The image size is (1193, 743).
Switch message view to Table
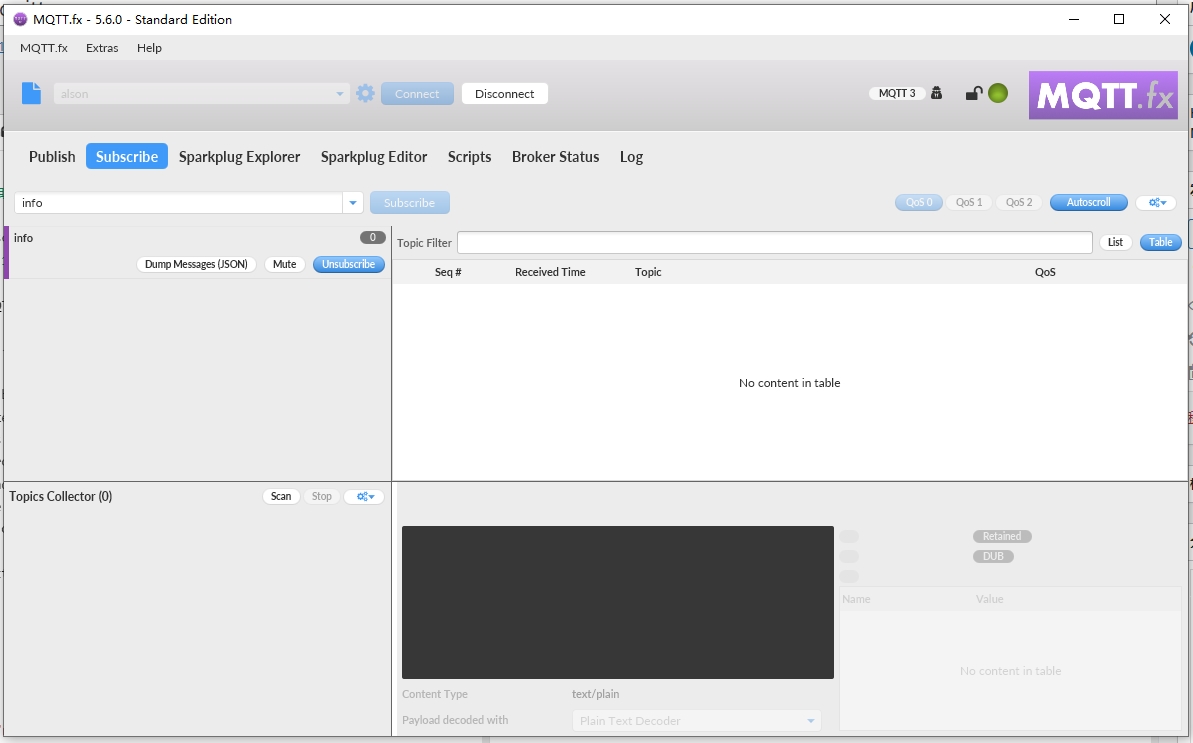1160,243
